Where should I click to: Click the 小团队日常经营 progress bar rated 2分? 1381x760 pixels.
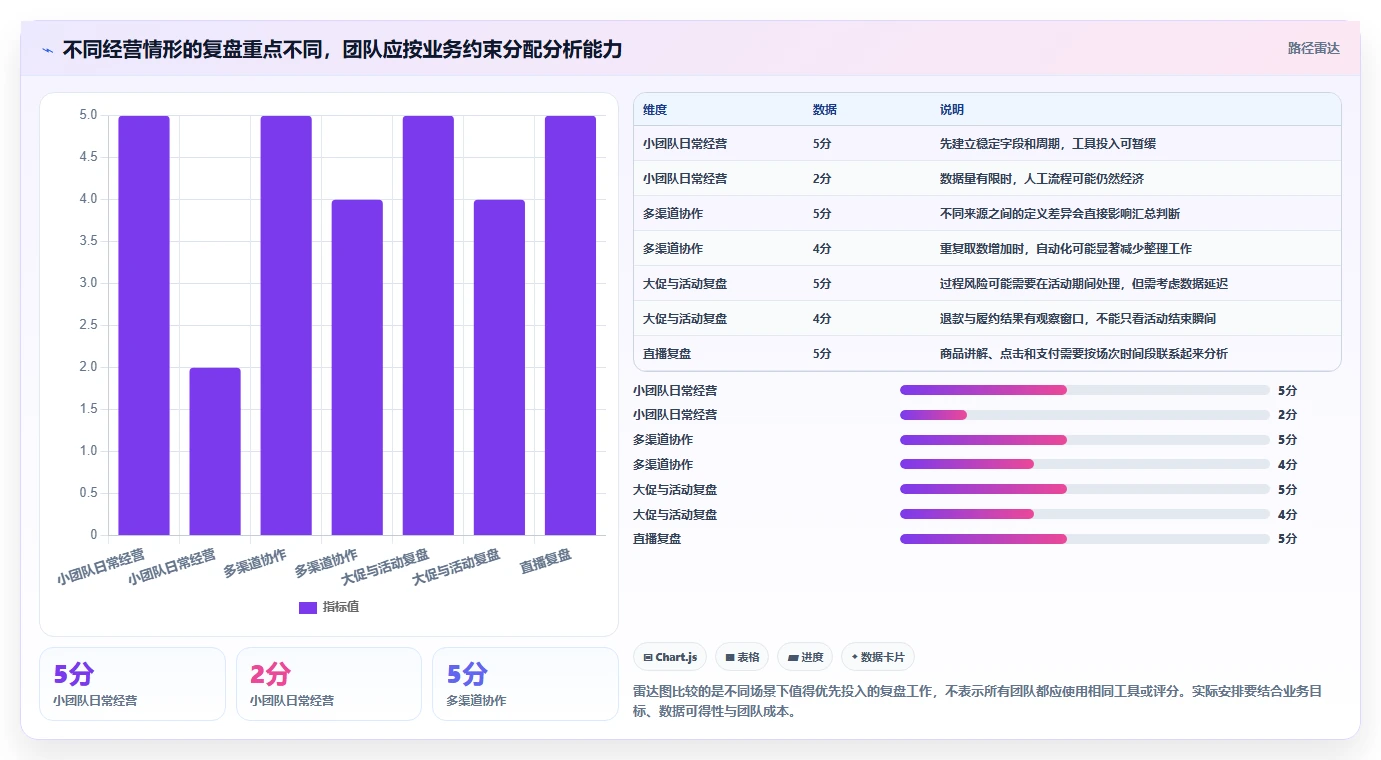[1085, 415]
